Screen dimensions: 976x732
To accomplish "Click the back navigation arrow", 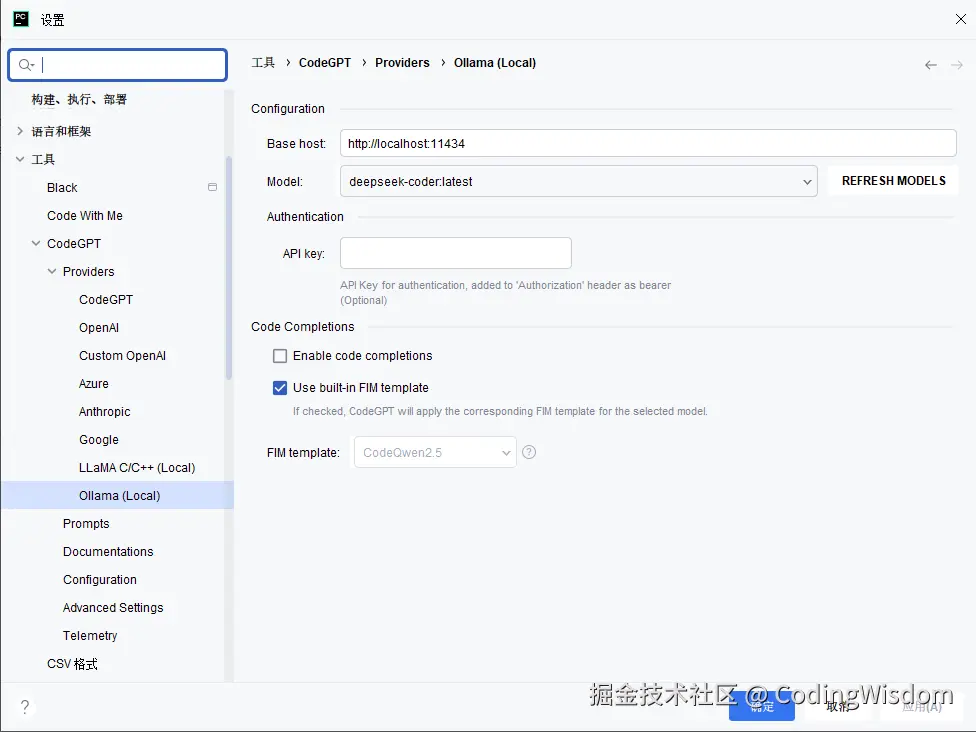I will coord(931,65).
